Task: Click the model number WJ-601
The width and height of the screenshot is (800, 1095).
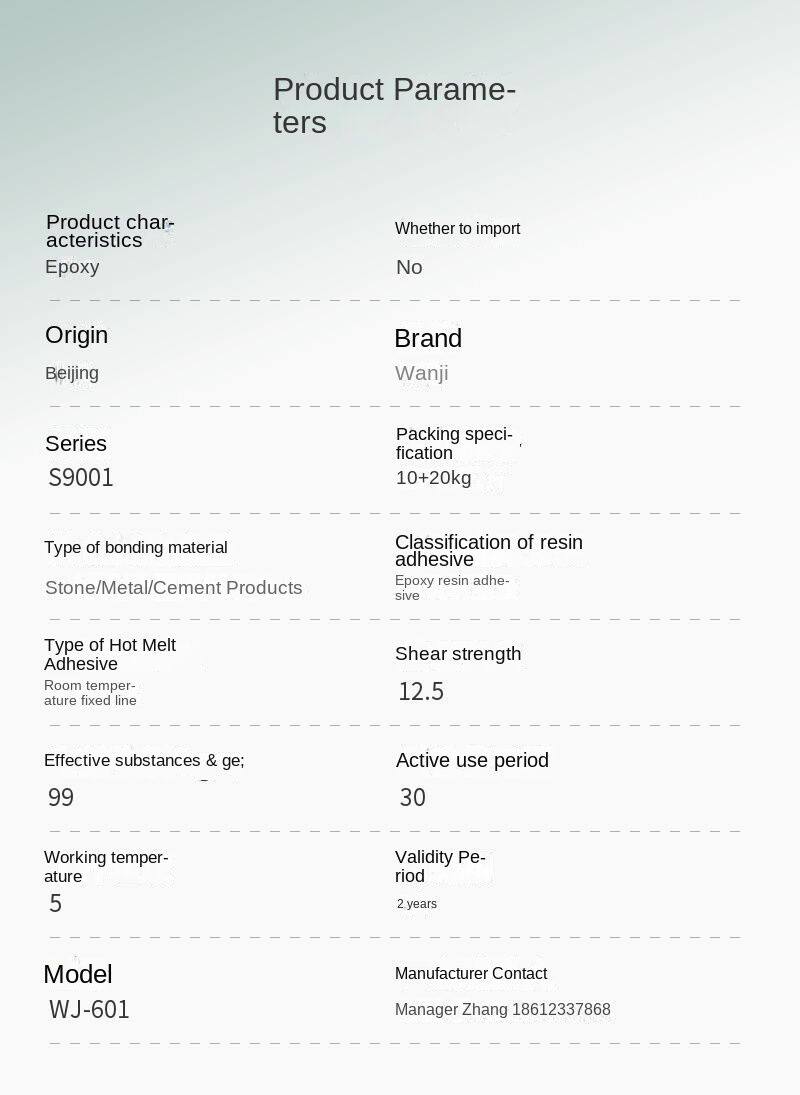Action: pos(89,1009)
